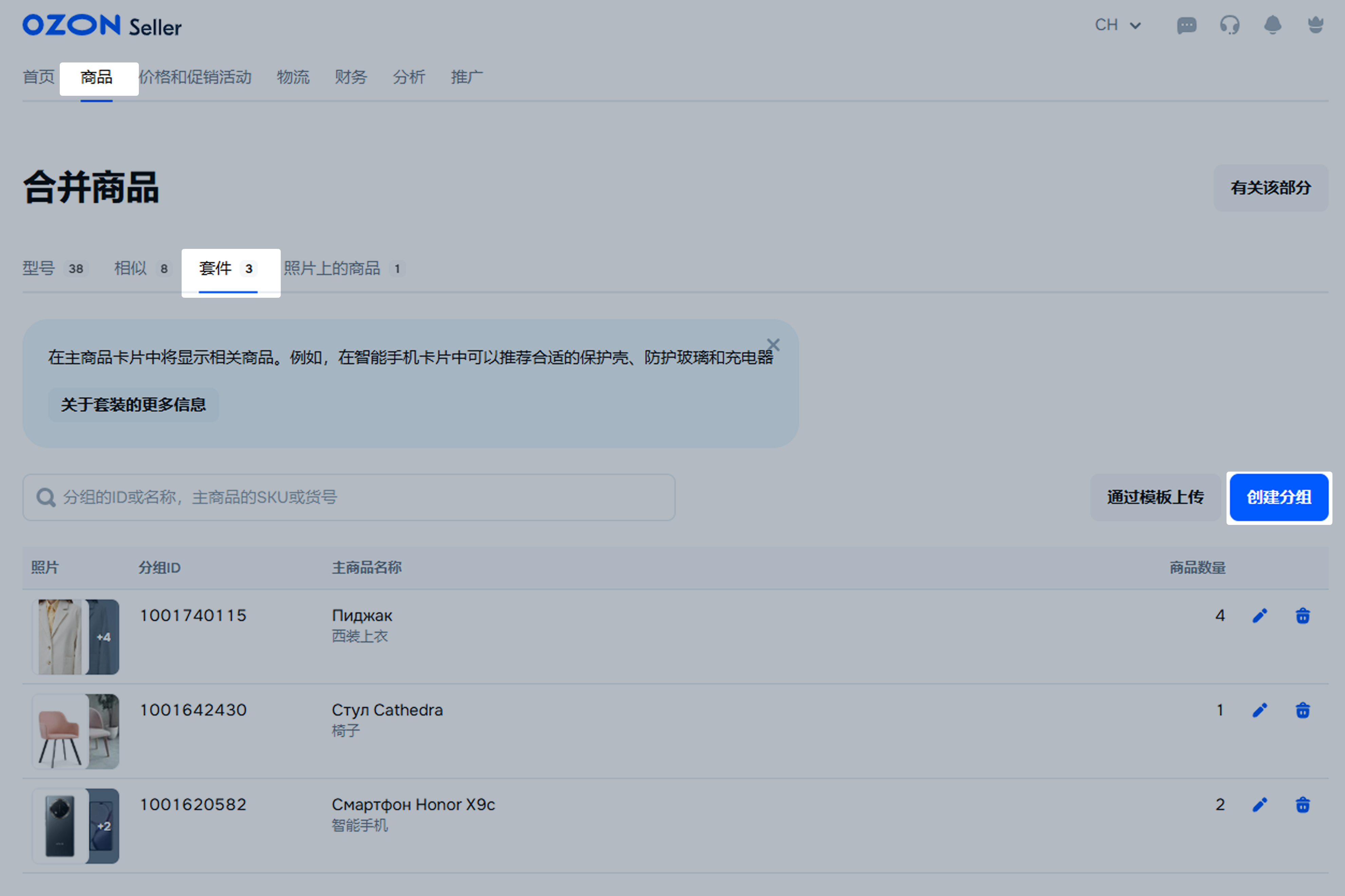Click the support headset icon
This screenshot has height=896, width=1345.
tap(1230, 25)
